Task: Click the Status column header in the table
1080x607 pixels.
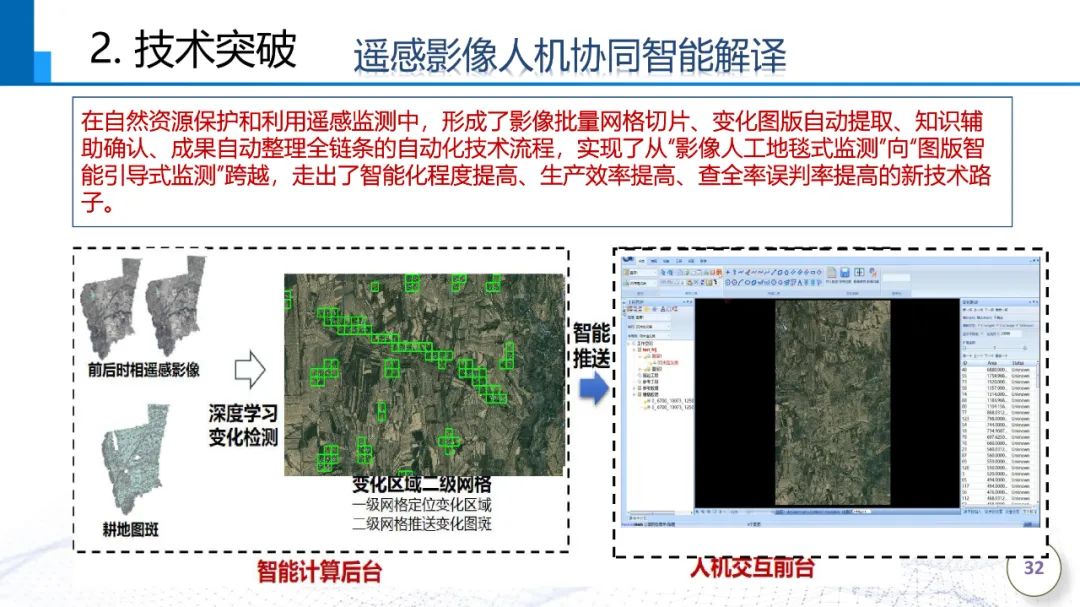Action: [1018, 362]
